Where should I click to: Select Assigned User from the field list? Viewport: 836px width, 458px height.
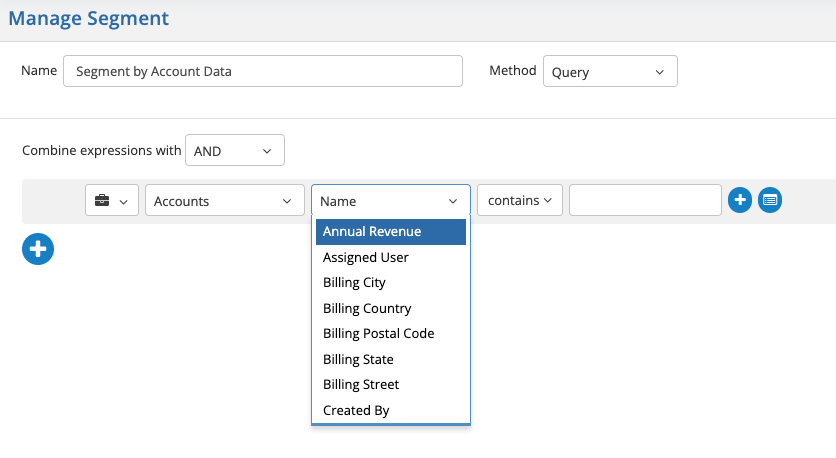[x=391, y=258]
